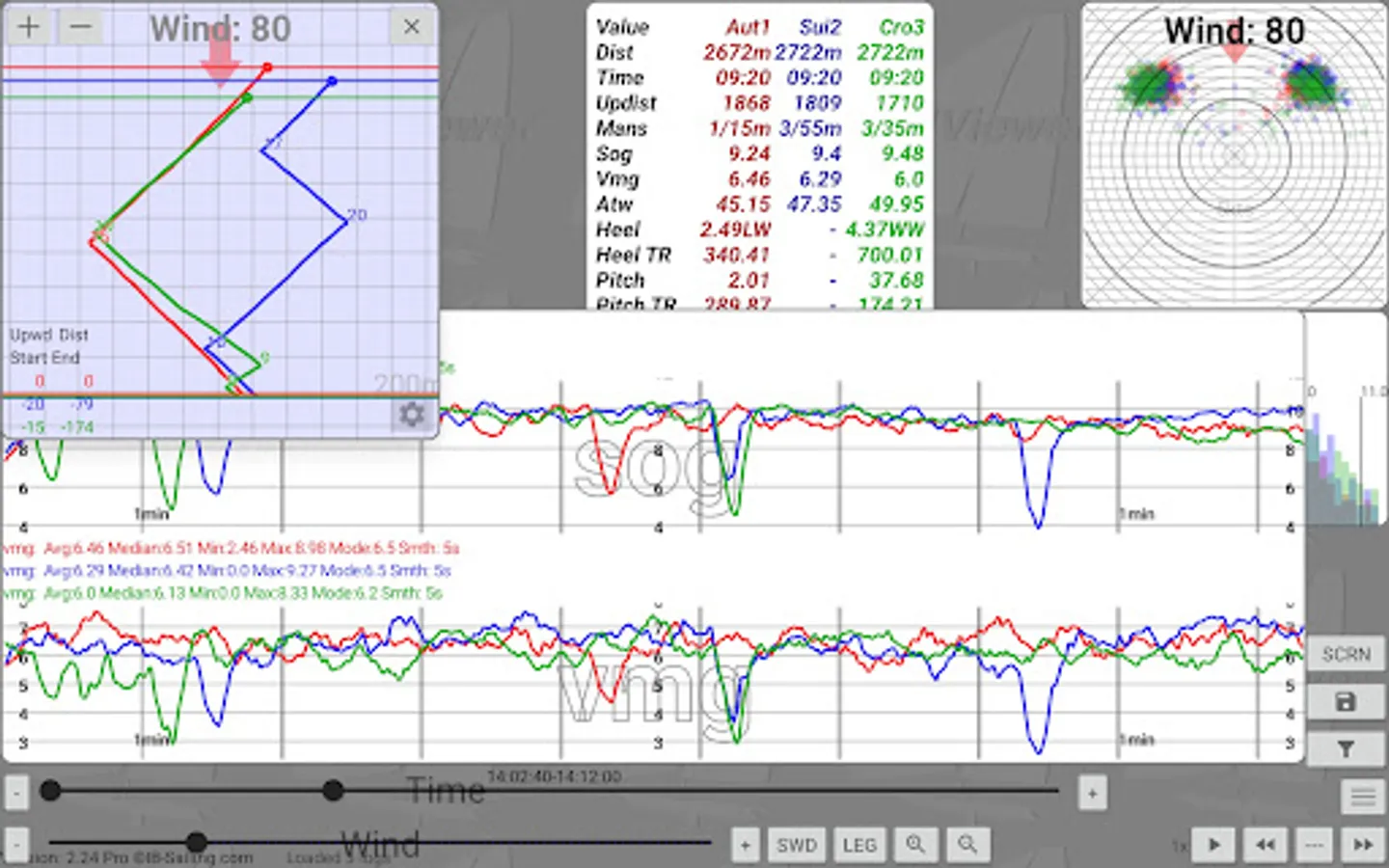The image size is (1389, 868).
Task: Click the Wind slider handle
Action: click(197, 842)
